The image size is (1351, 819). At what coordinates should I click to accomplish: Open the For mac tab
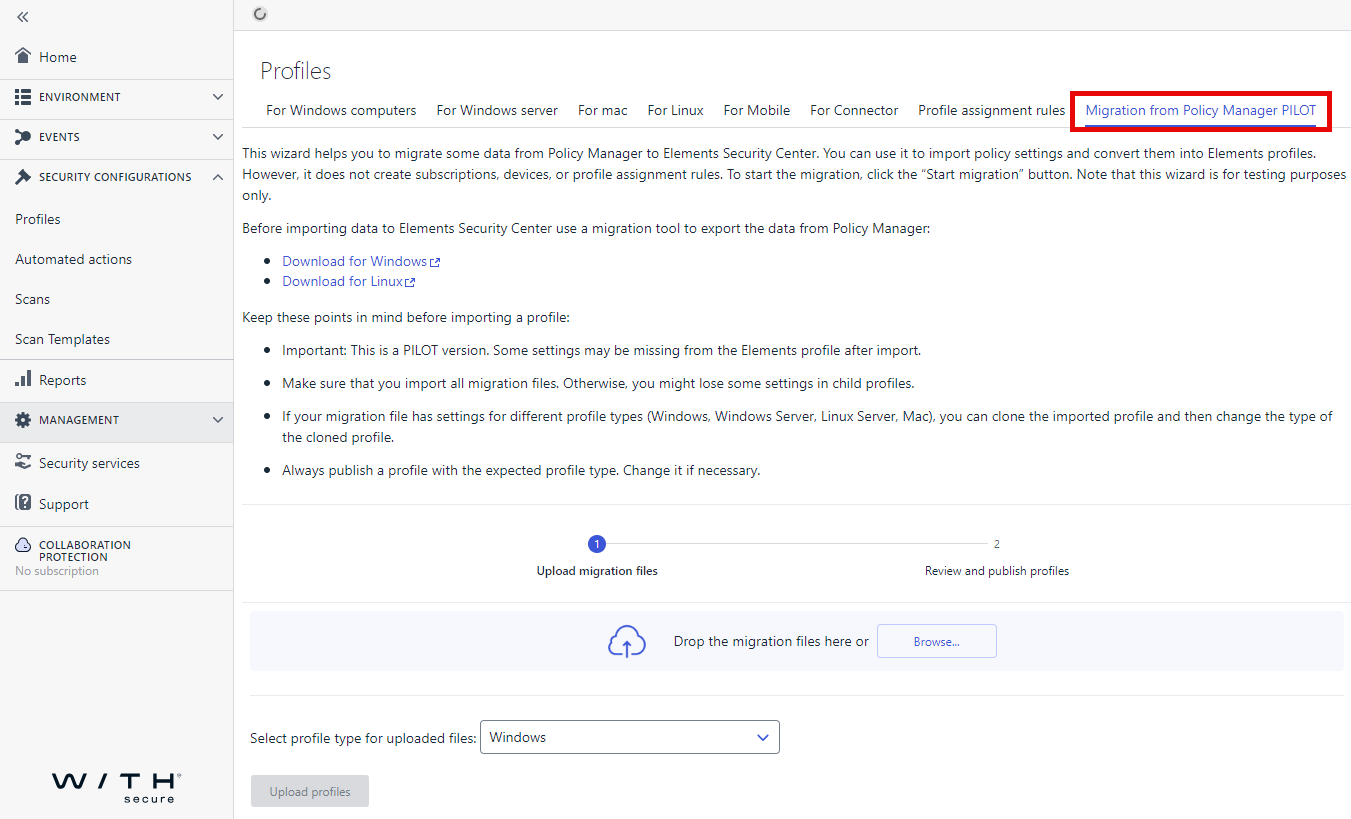click(603, 110)
